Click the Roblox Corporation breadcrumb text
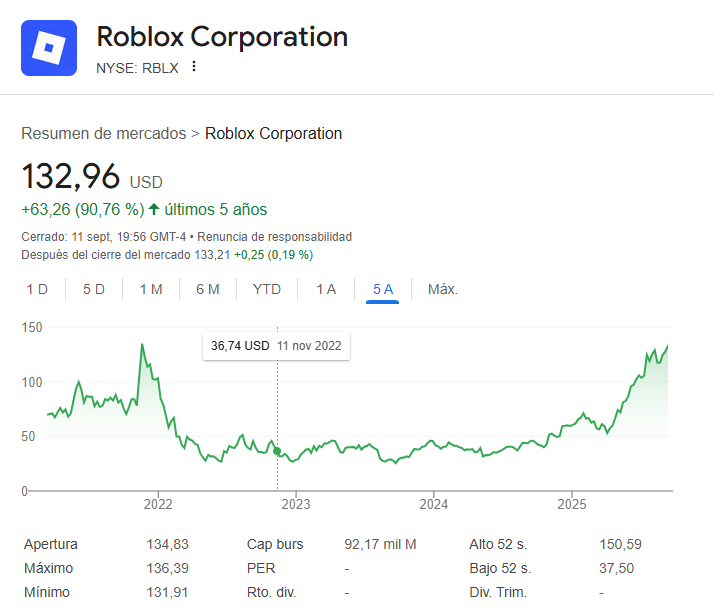 [x=273, y=133]
